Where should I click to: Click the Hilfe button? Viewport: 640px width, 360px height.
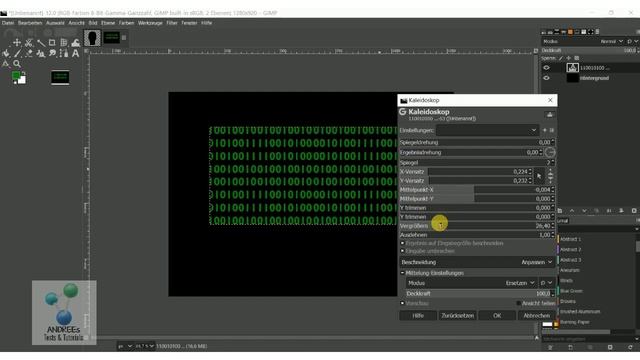[418, 316]
